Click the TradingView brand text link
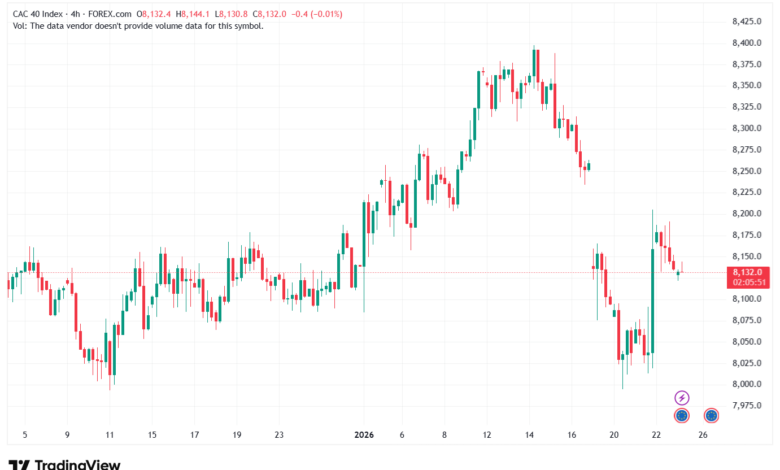 pyautogui.click(x=78, y=463)
